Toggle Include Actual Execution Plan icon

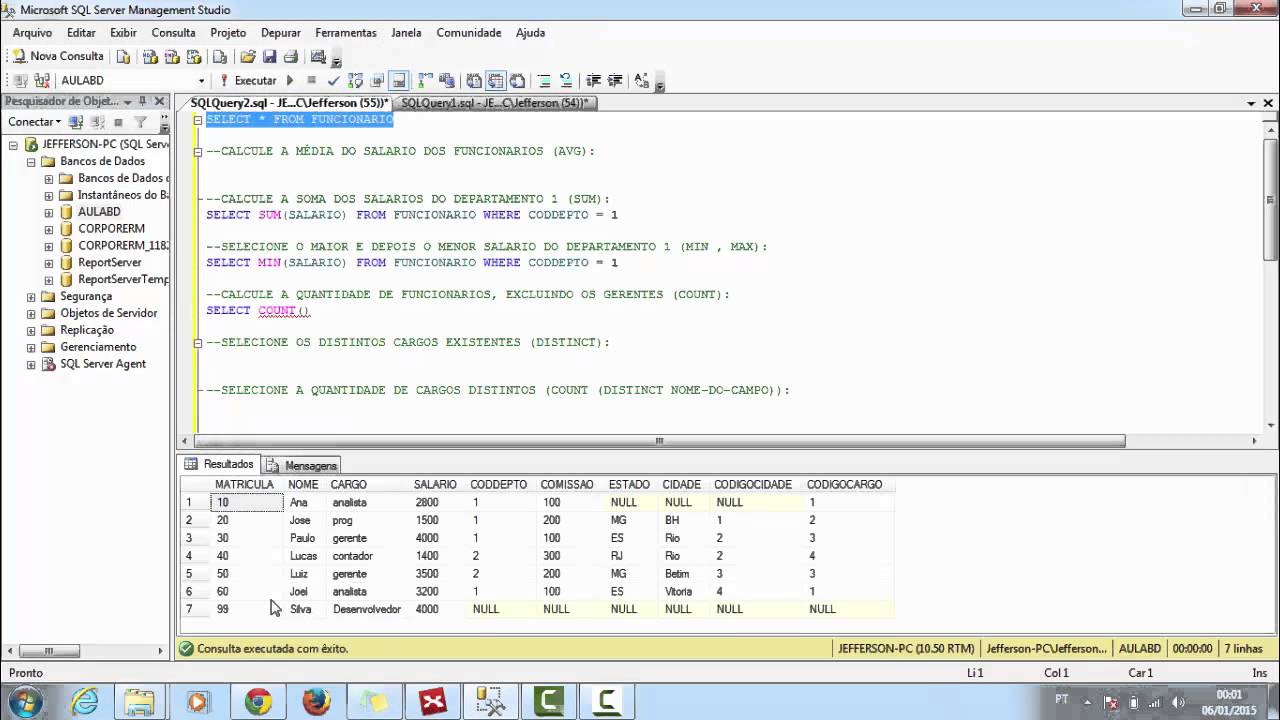pos(425,80)
